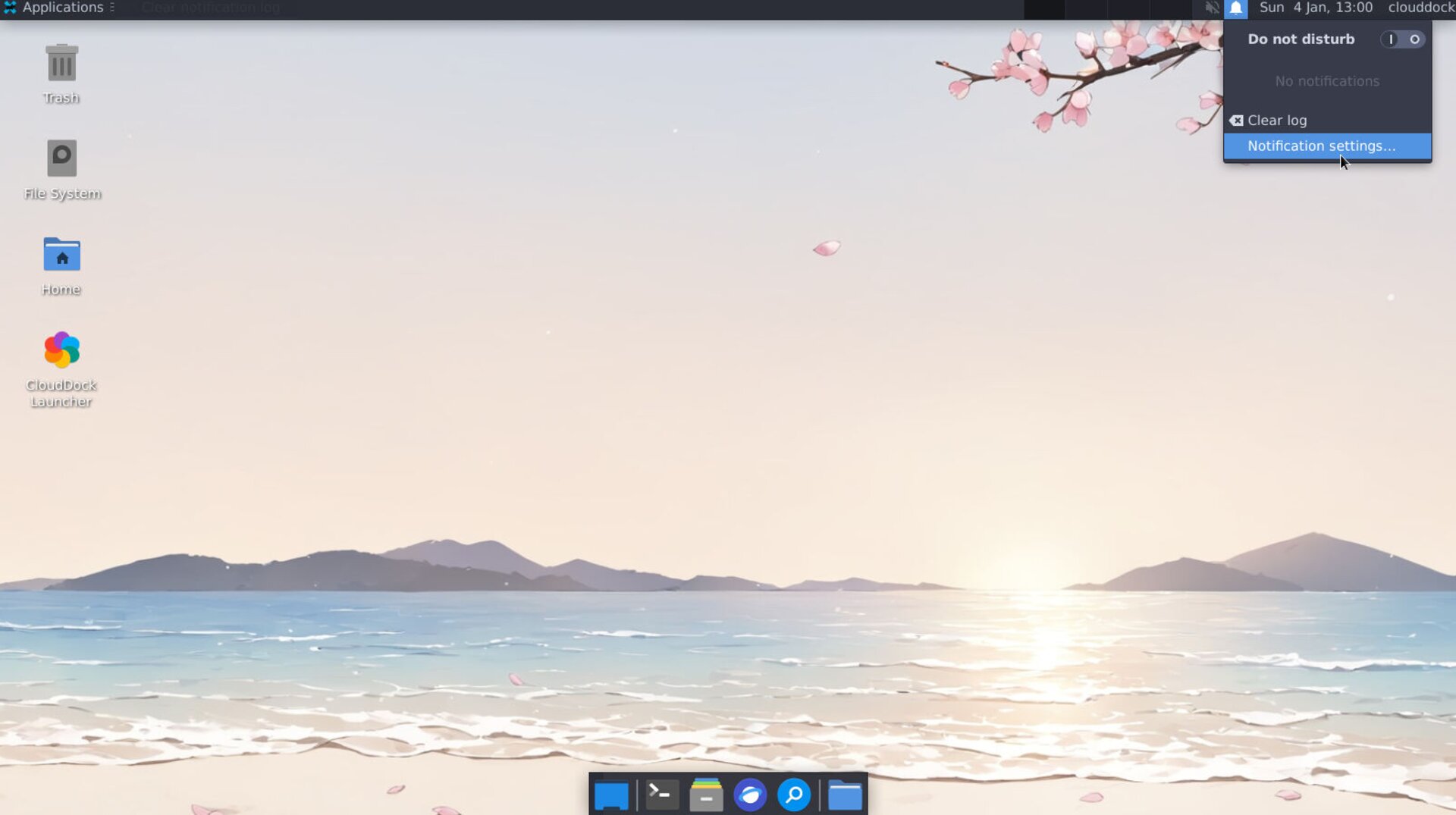This screenshot has width=1456, height=815.
Task: Open the file manager drawer icon in dock
Action: pyautogui.click(x=706, y=795)
